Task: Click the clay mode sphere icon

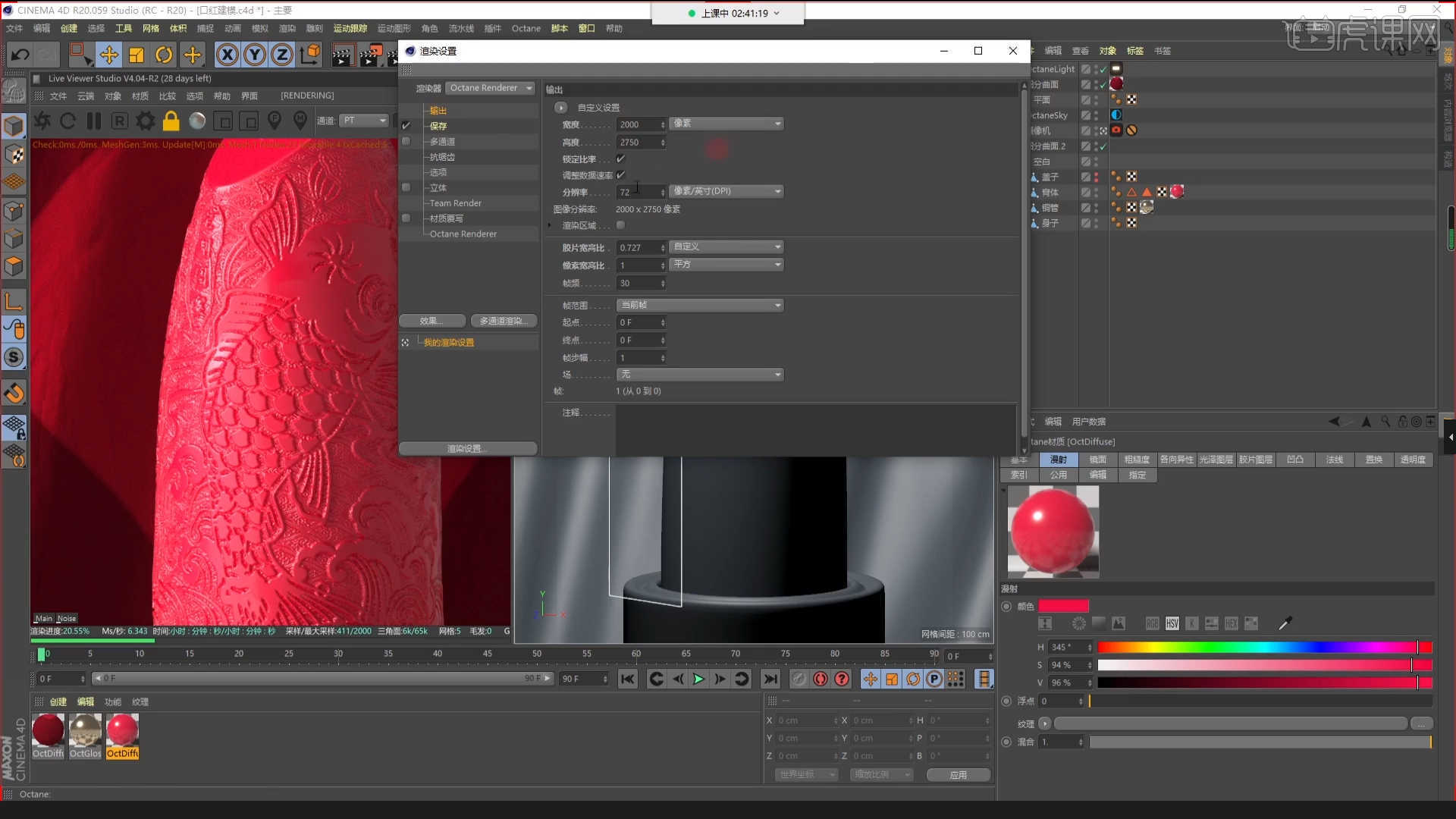Action: pyautogui.click(x=197, y=121)
